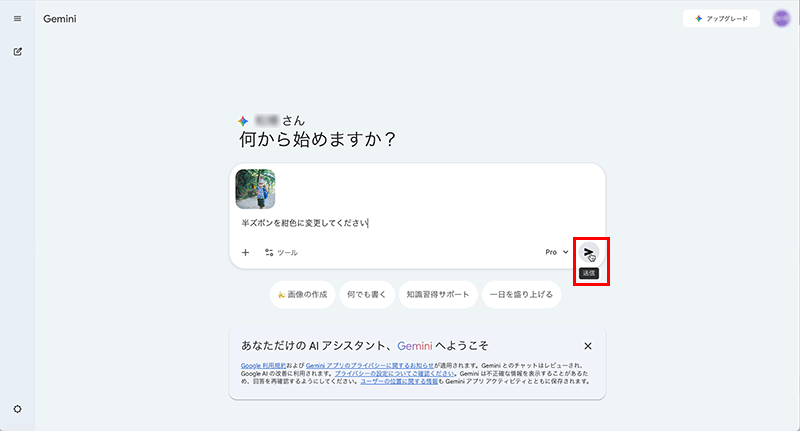The width and height of the screenshot is (800, 431).
Task: Choose the 知識習得サポート chip
Action: point(438,294)
